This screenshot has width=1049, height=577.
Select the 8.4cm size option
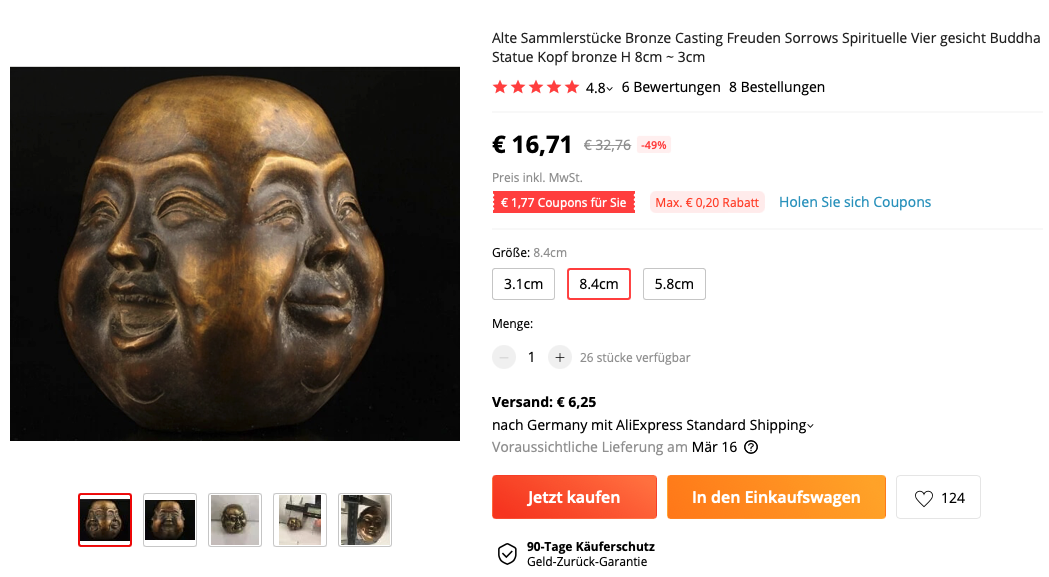click(598, 284)
